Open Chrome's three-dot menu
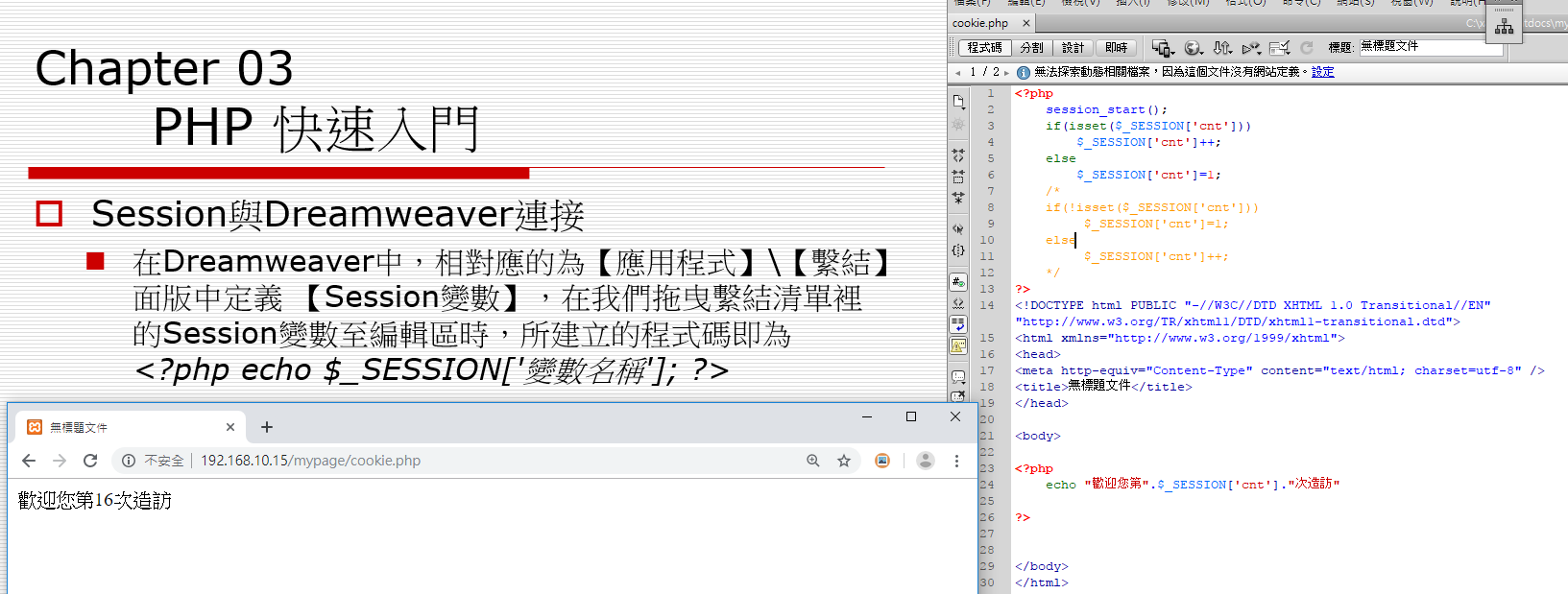Viewport: 1568px width, 594px height. point(956,461)
